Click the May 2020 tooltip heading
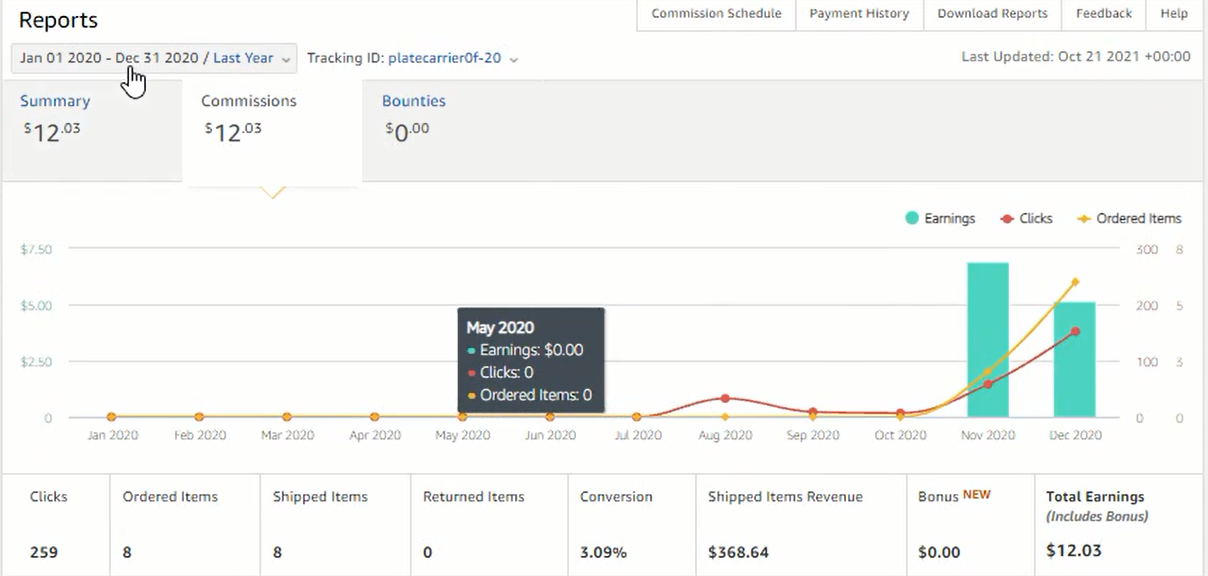Image resolution: width=1208 pixels, height=576 pixels. pyautogui.click(x=500, y=328)
